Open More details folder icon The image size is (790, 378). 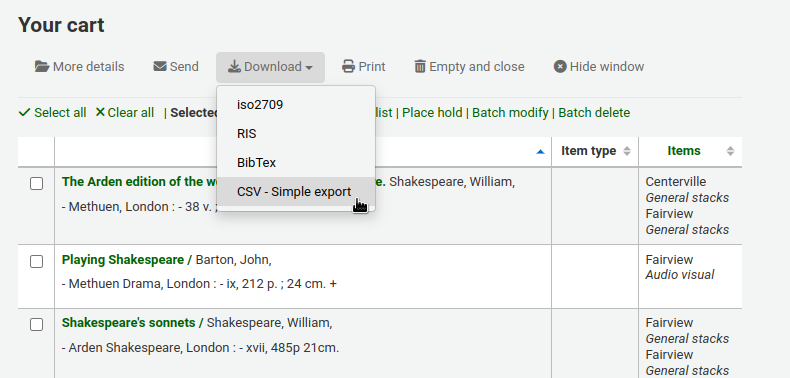coord(42,67)
